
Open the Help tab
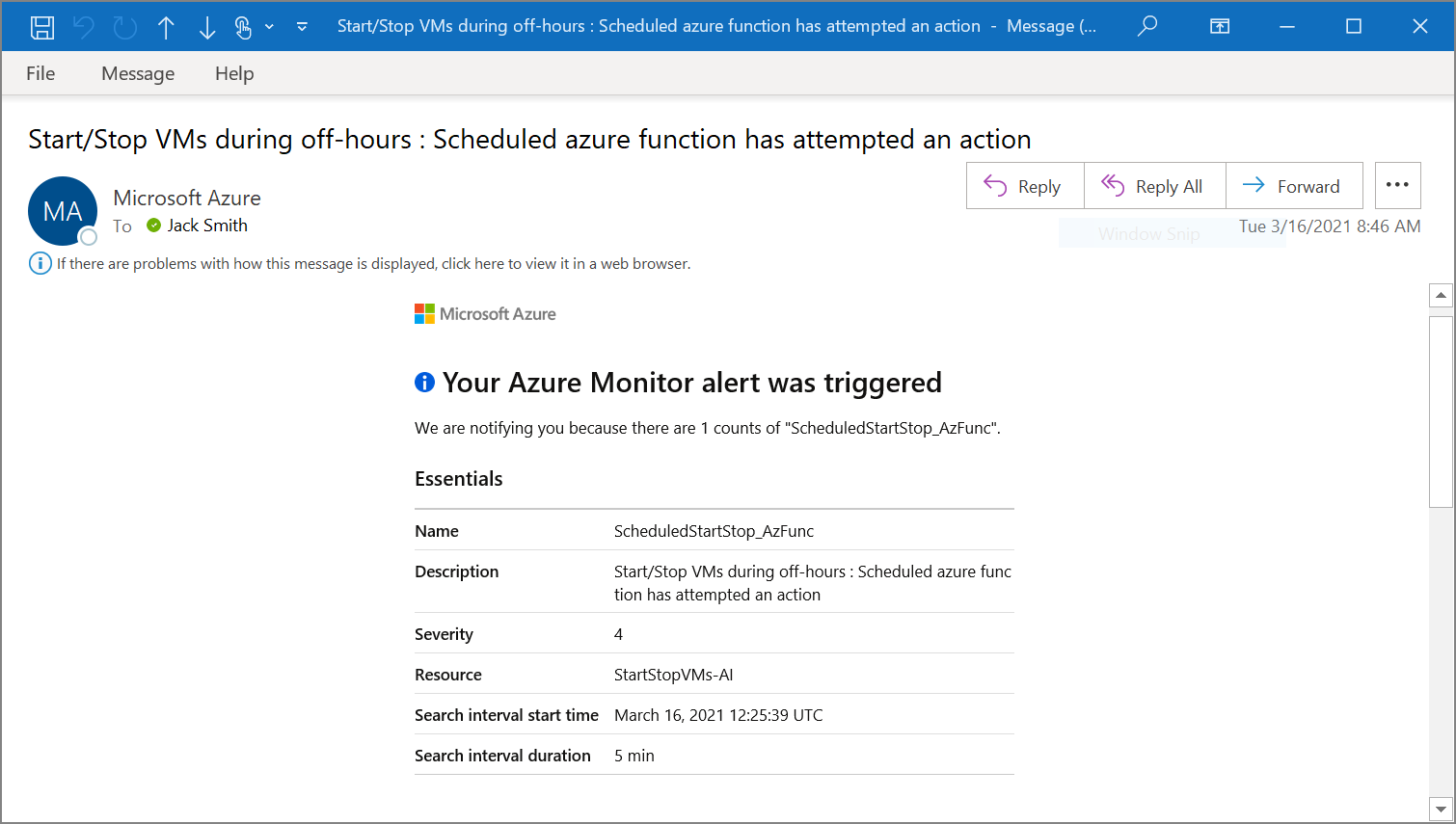pos(234,73)
